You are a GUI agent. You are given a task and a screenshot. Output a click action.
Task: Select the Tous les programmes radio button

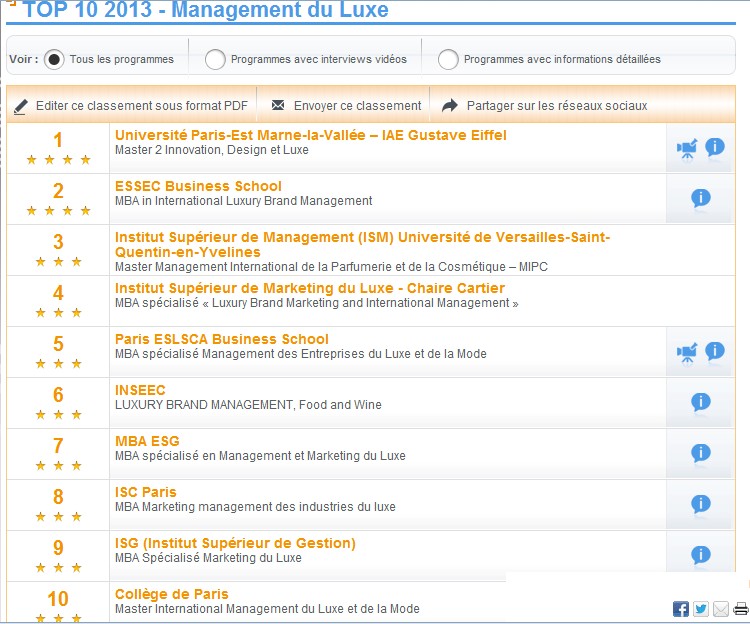coord(54,60)
